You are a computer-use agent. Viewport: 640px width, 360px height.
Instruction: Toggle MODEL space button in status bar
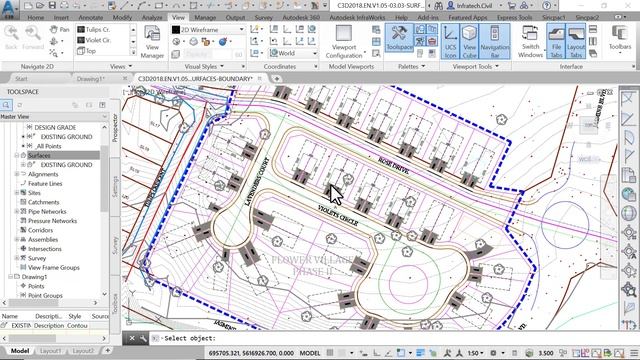(310, 353)
